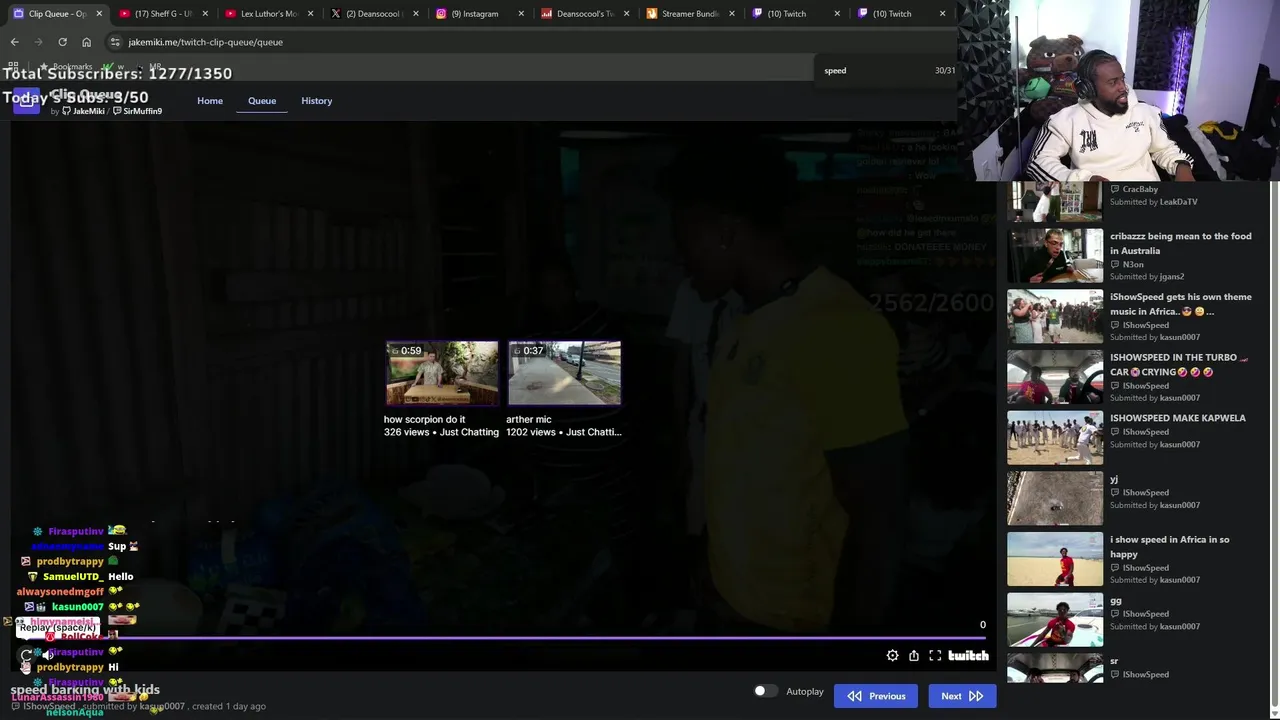The width and height of the screenshot is (1280, 720).
Task: Open the TURBO CAR clip thumbnail
Action: coord(1055,377)
